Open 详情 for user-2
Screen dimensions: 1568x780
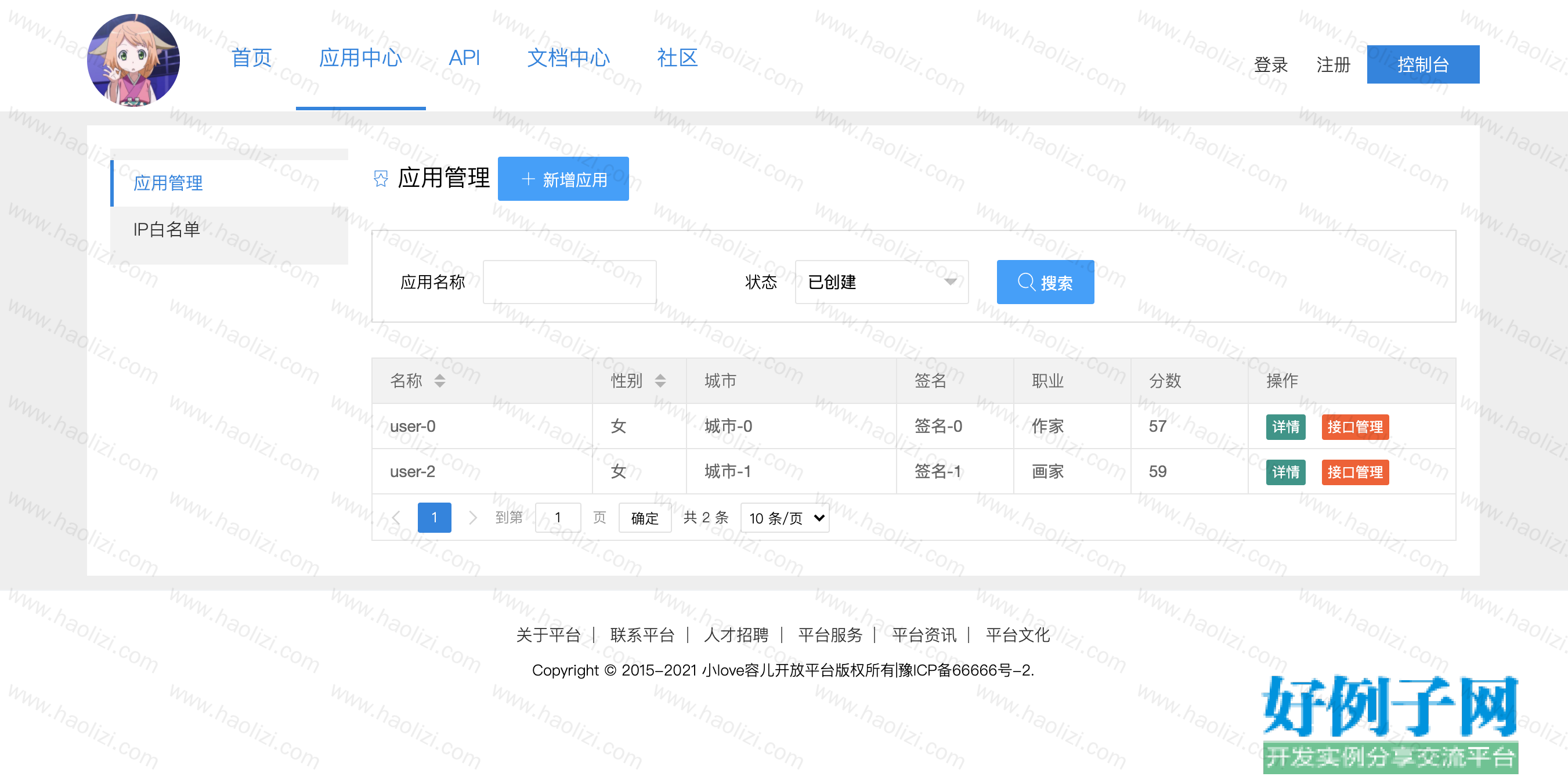click(1285, 472)
